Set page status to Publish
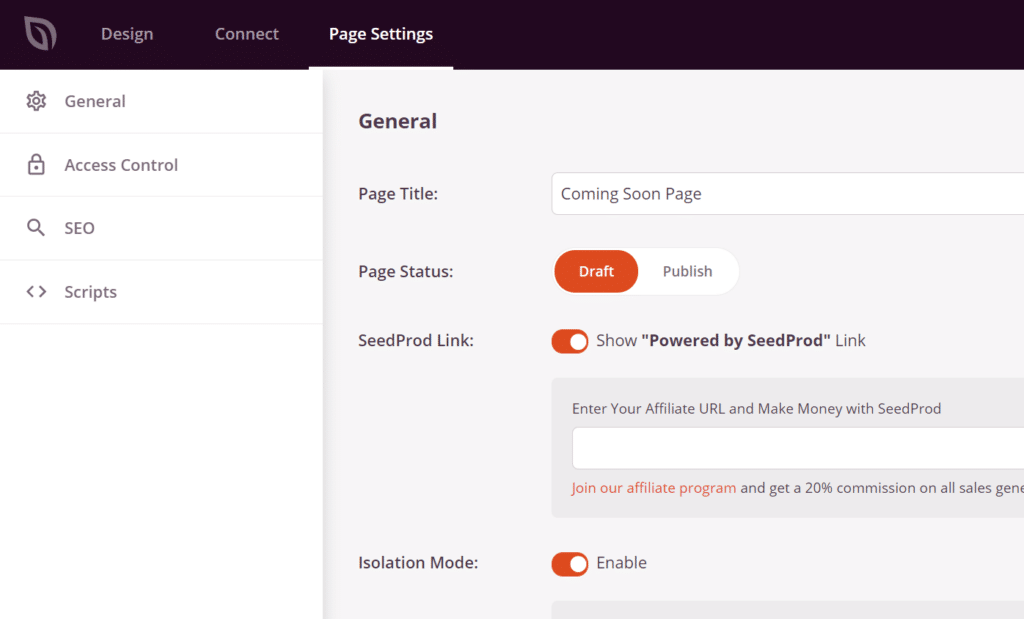 pos(688,271)
